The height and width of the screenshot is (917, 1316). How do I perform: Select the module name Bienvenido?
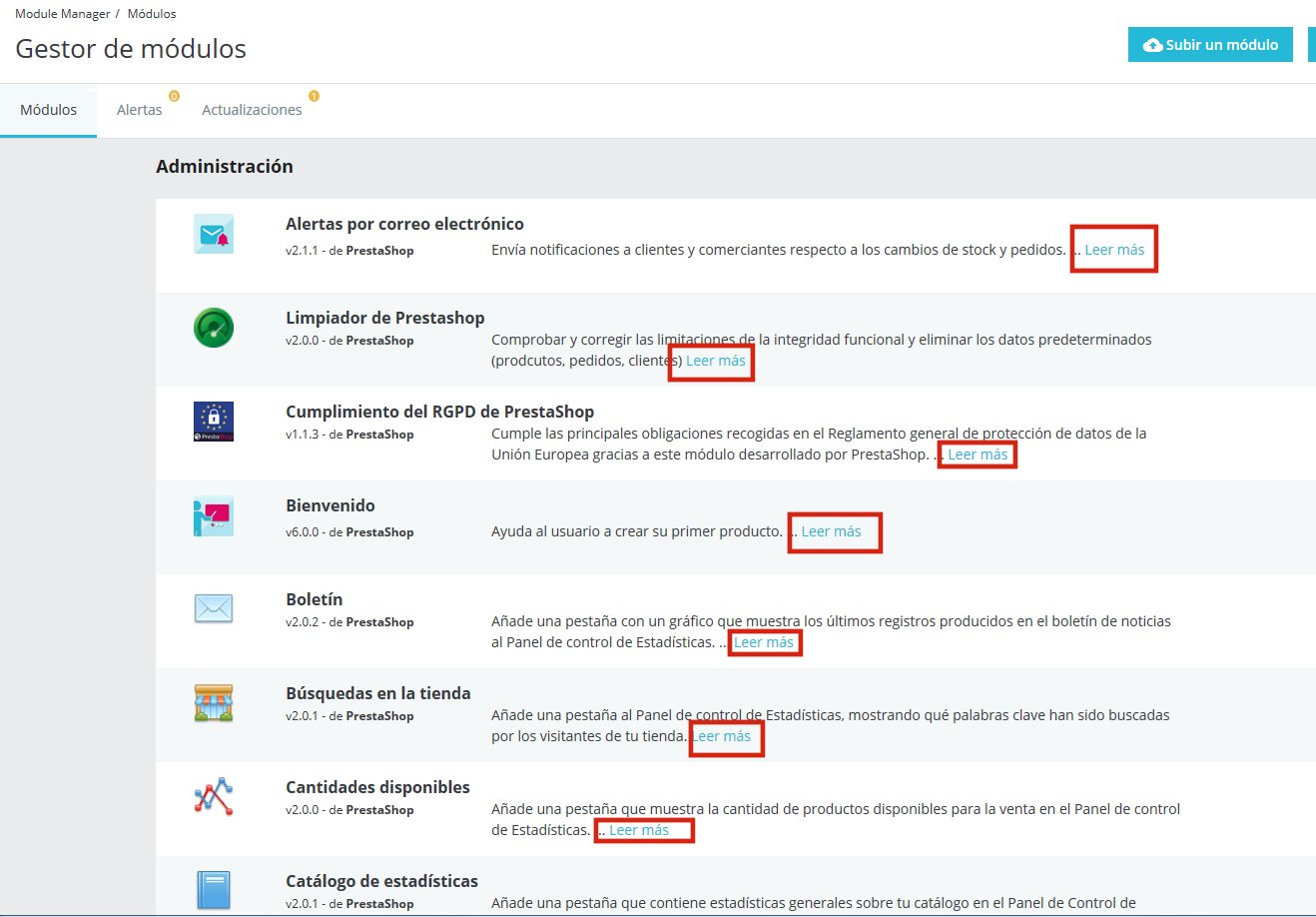tap(330, 505)
